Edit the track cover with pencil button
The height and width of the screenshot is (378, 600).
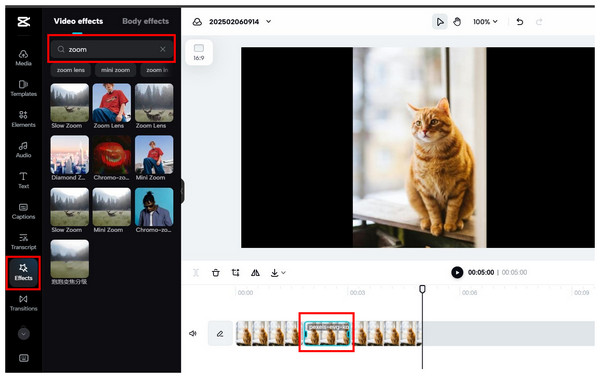coord(220,334)
